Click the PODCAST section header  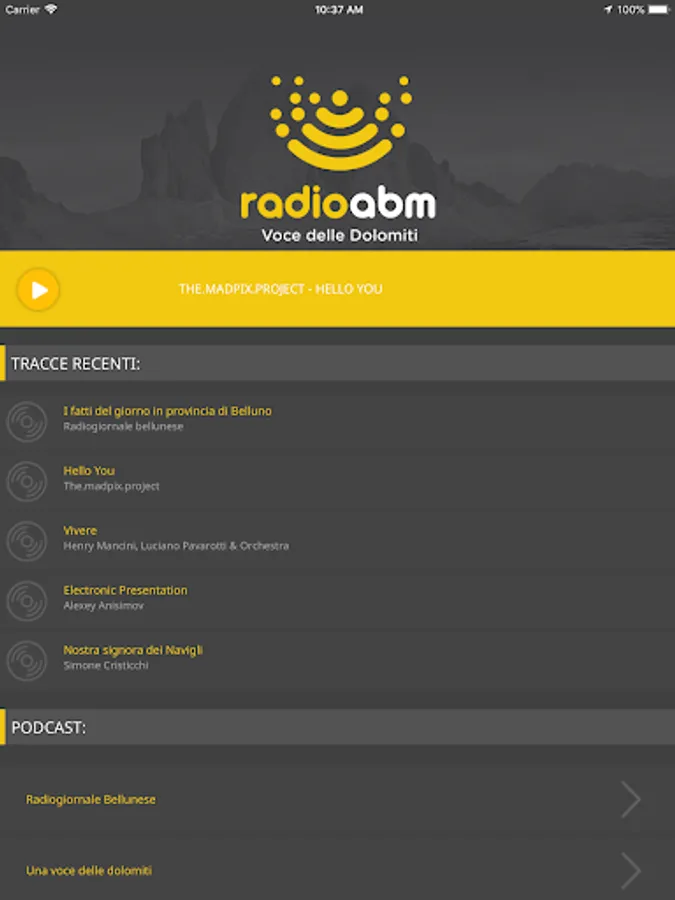338,727
